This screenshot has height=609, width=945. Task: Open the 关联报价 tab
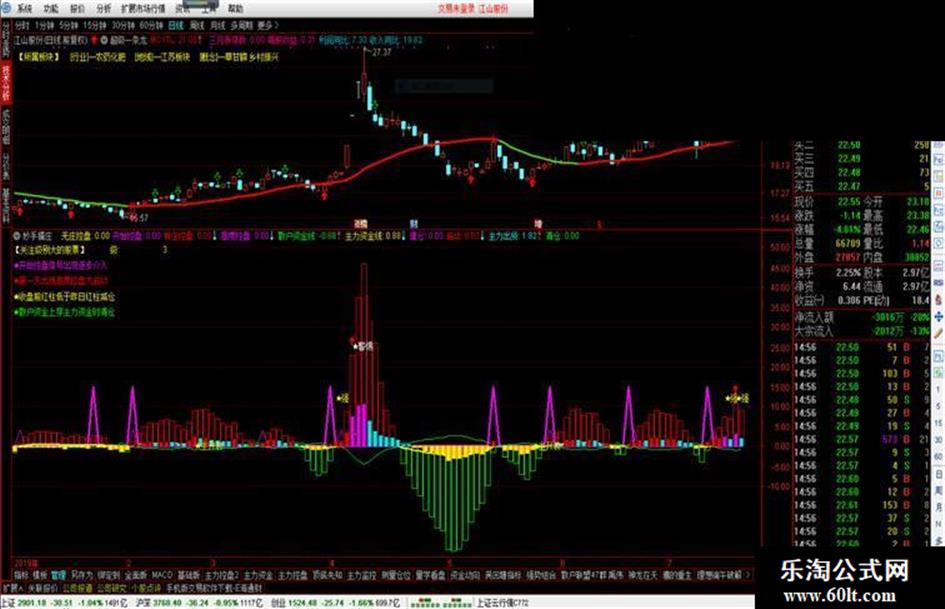42,588
